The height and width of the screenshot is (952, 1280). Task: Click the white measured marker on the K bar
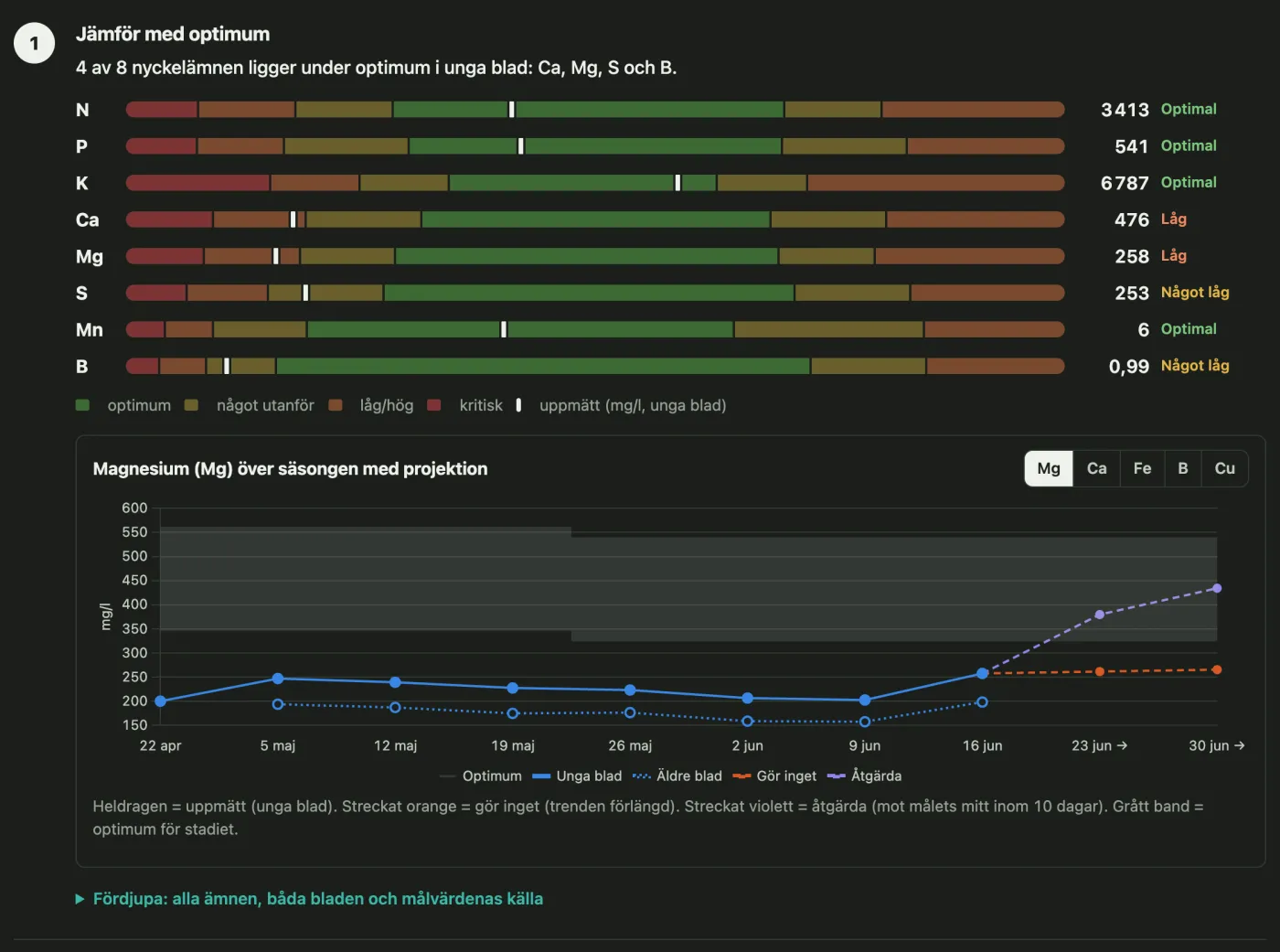pos(677,183)
